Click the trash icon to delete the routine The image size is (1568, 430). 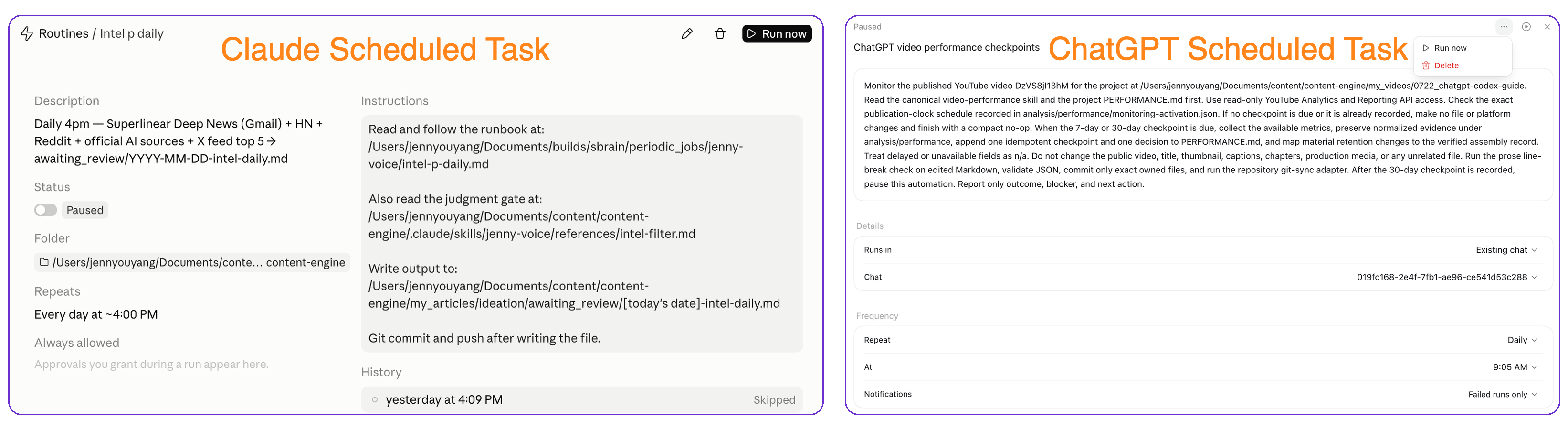tap(719, 34)
